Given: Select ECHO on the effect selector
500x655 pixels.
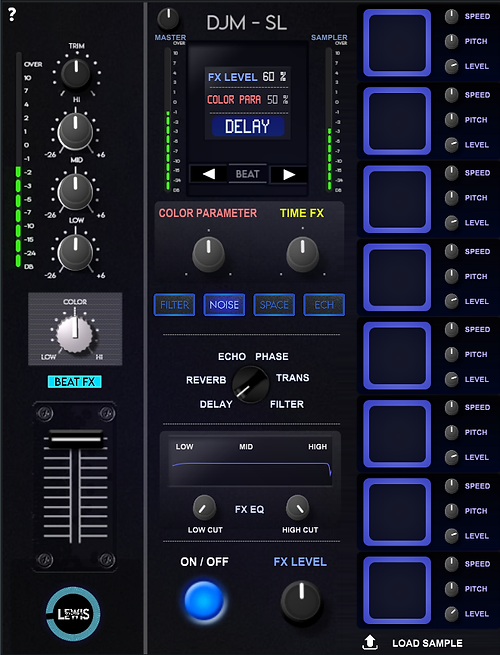Looking at the screenshot, I should point(231,356).
